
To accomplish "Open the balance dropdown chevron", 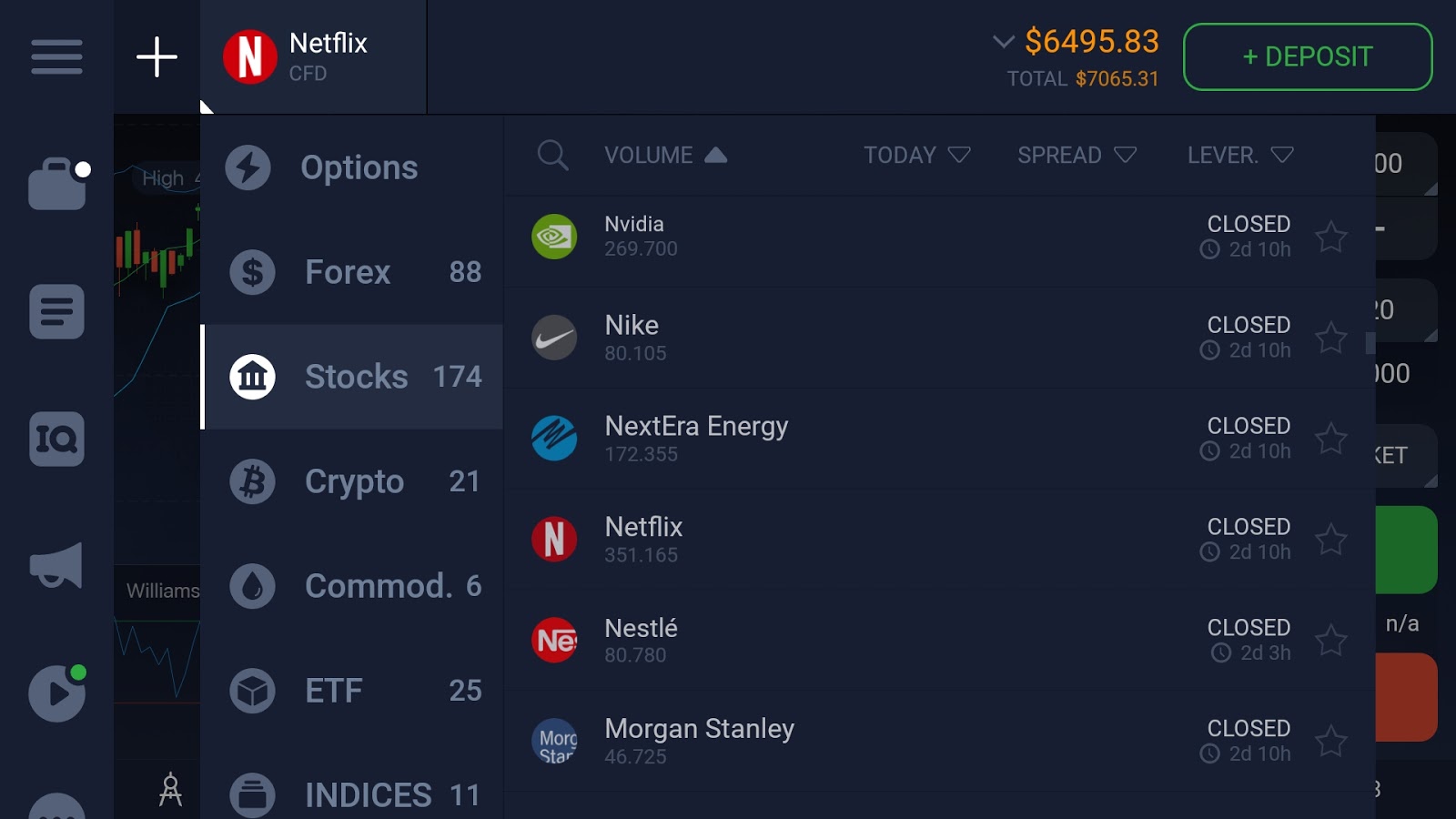I will (x=1004, y=42).
